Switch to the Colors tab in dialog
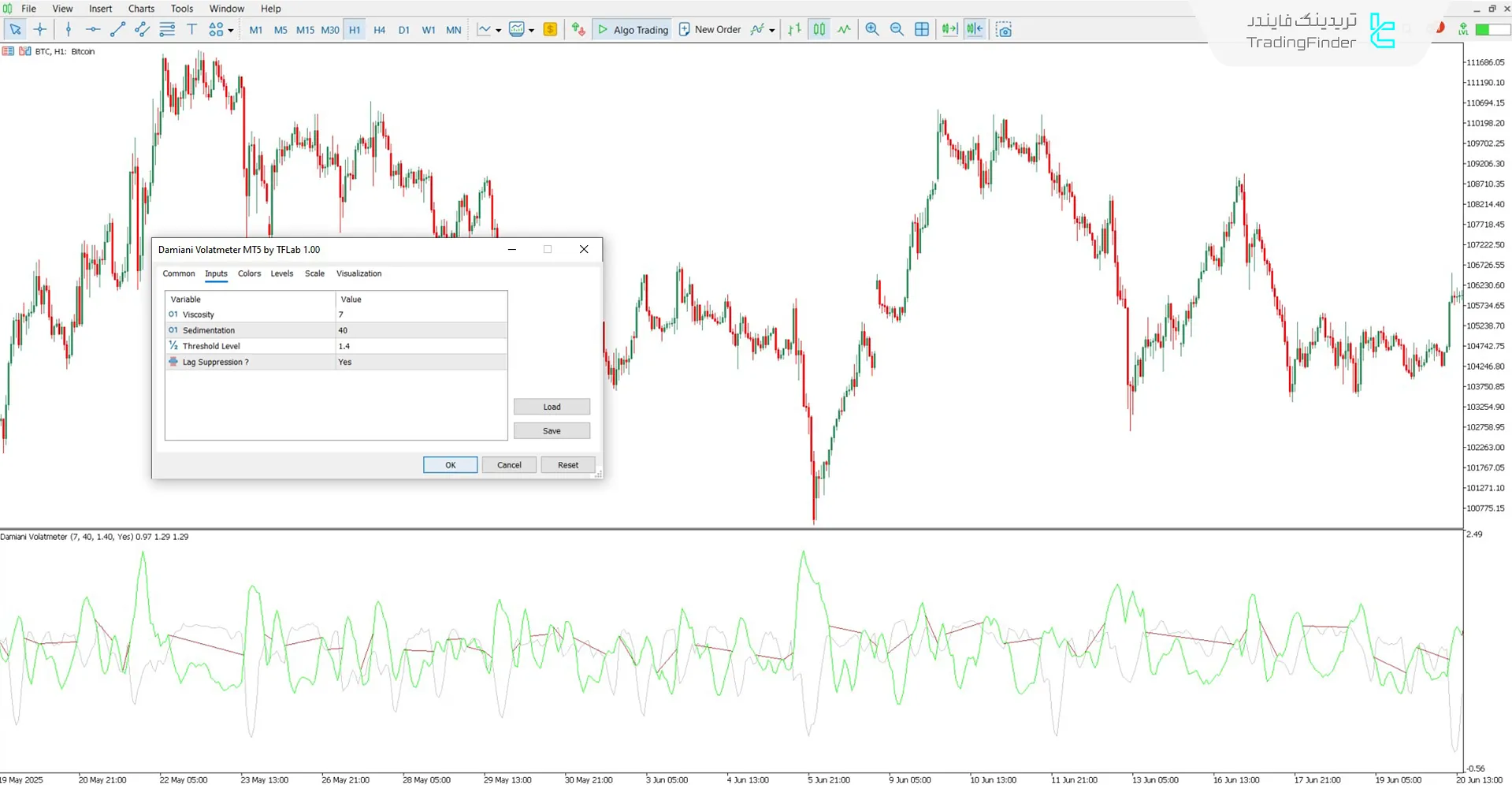1512x785 pixels. [x=249, y=273]
